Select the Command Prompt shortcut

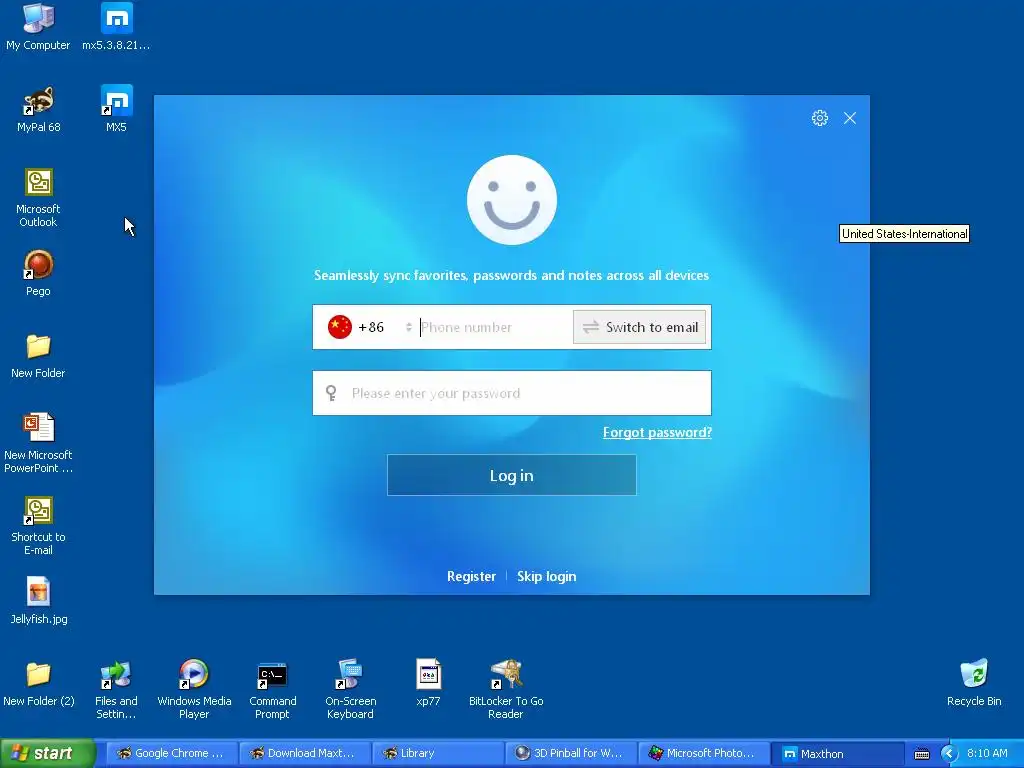[x=272, y=690]
